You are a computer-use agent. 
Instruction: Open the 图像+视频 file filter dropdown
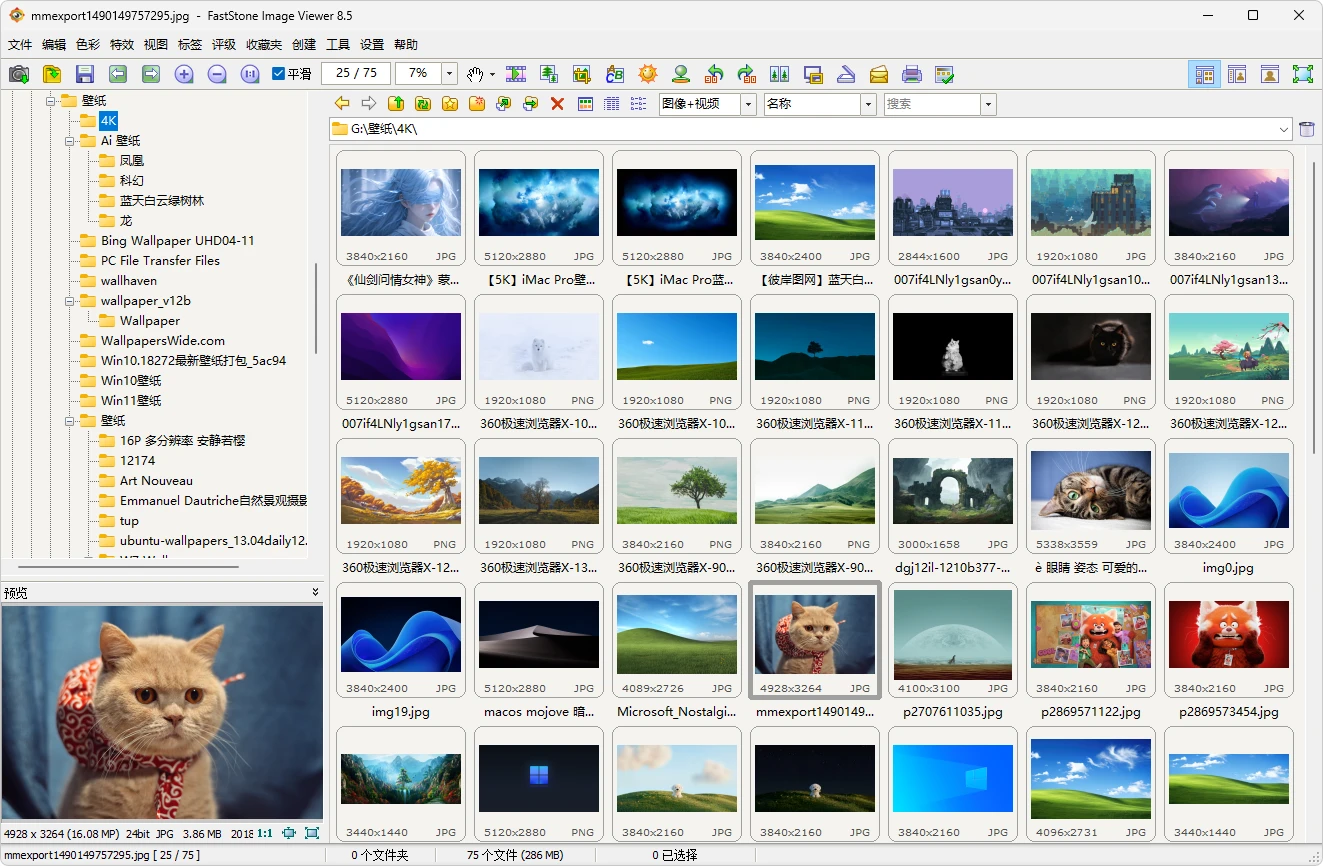click(x=748, y=104)
